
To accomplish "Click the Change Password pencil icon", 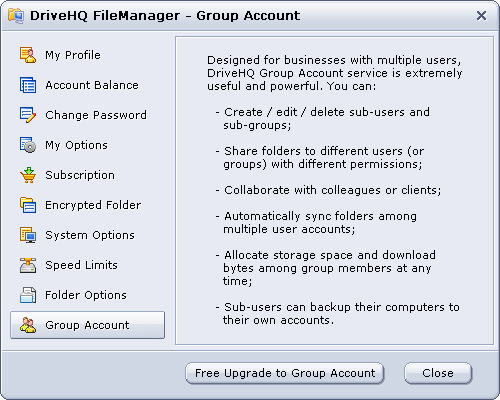I will point(28,115).
